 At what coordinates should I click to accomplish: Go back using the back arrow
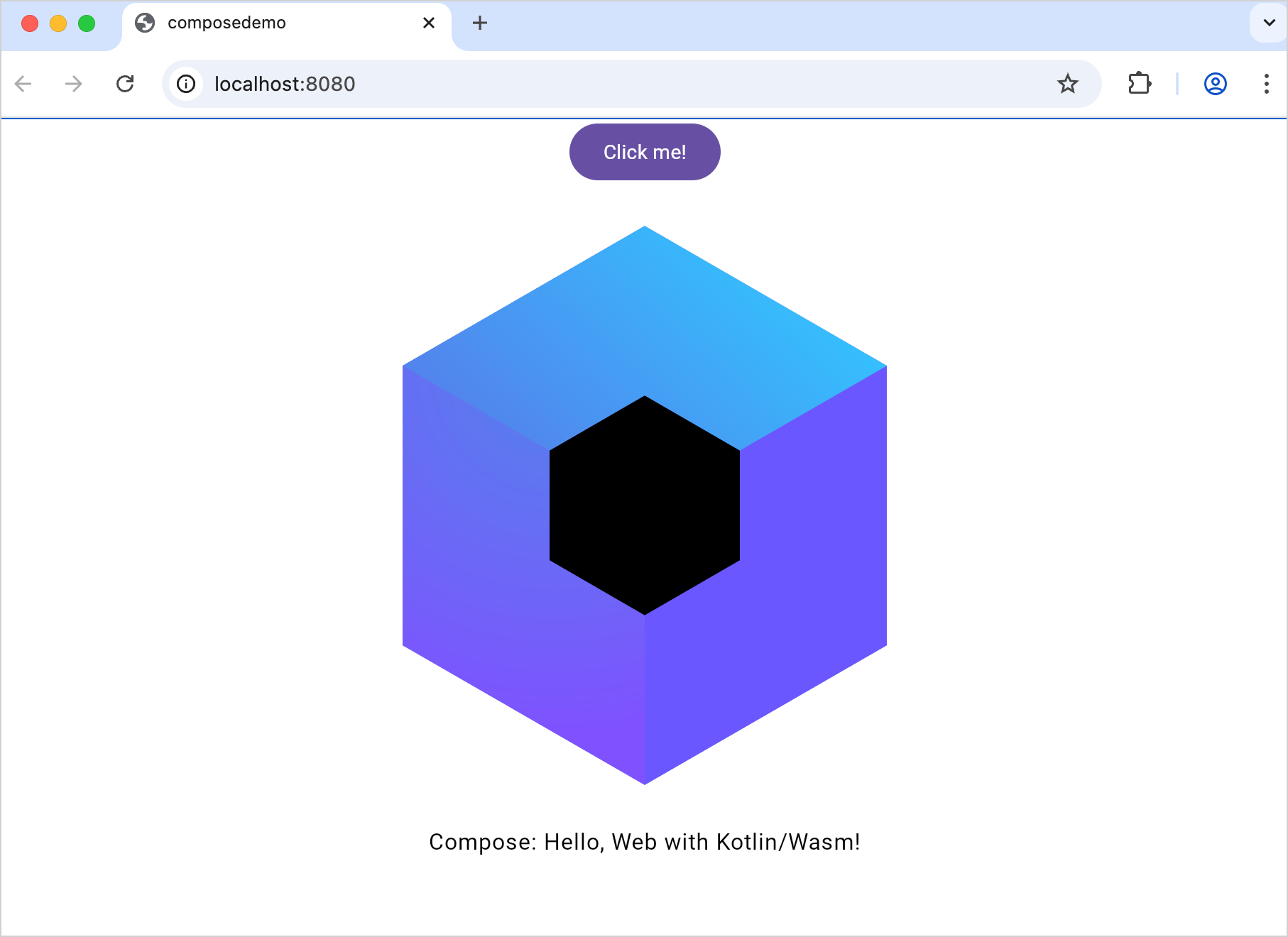[x=23, y=84]
